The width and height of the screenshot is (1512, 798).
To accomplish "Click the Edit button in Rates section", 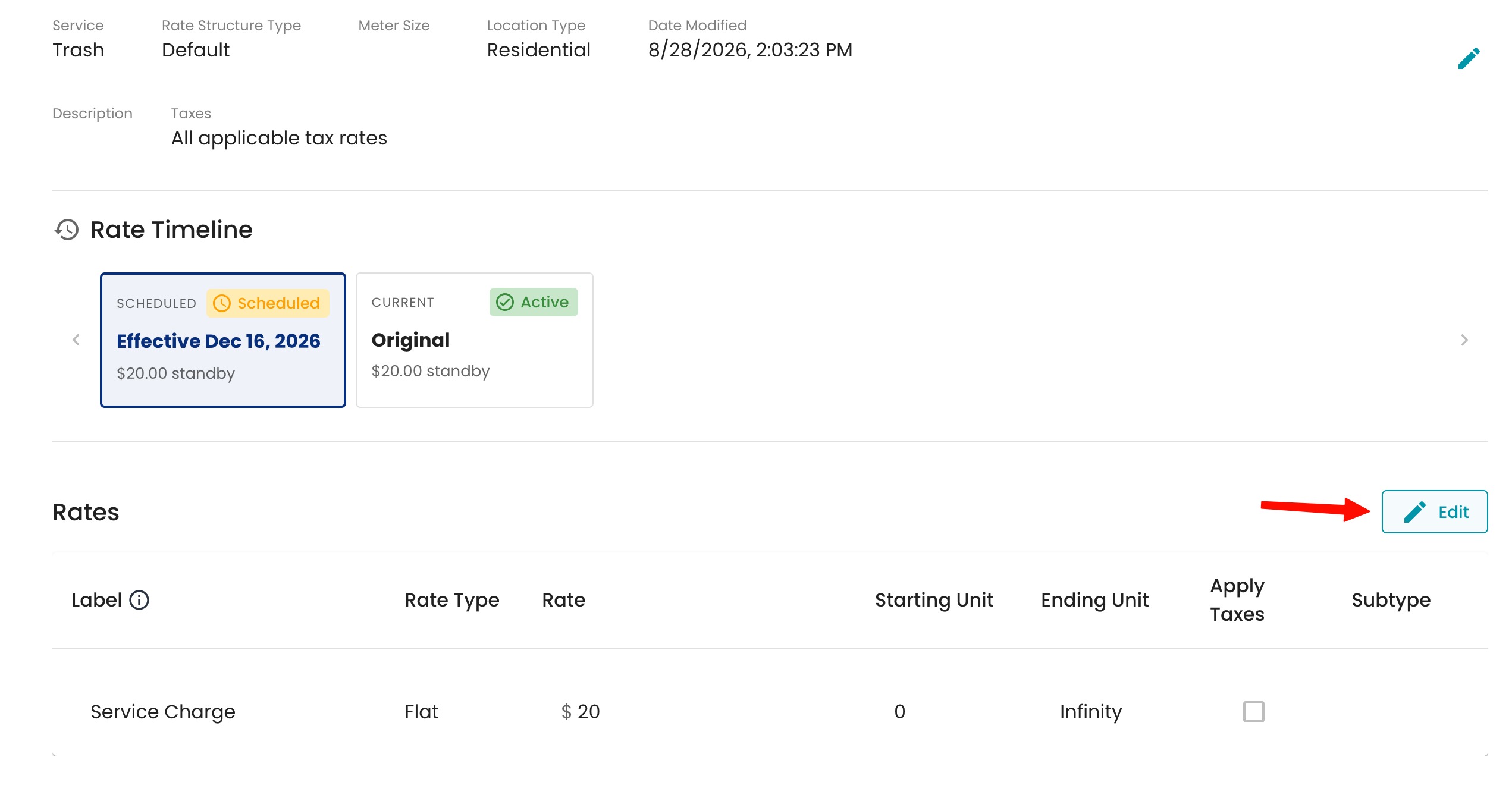I will [x=1435, y=512].
